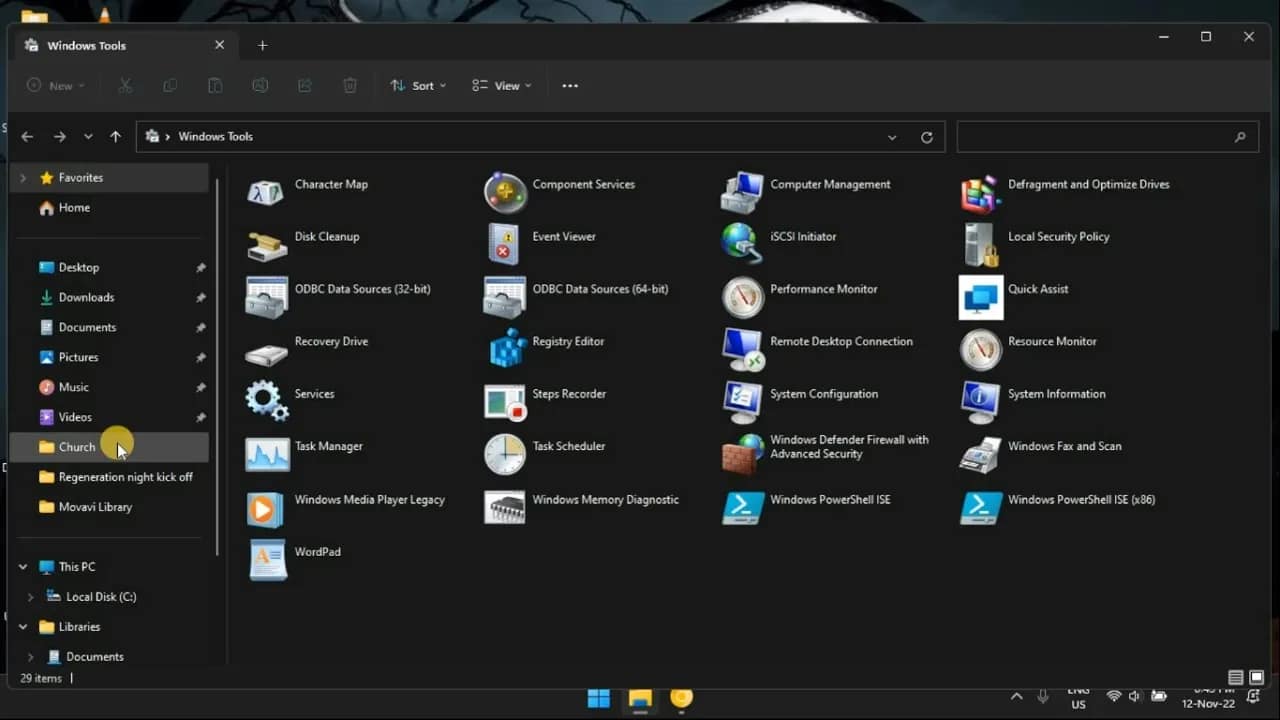The image size is (1280, 720).
Task: Click inside the search box
Action: [1100, 136]
